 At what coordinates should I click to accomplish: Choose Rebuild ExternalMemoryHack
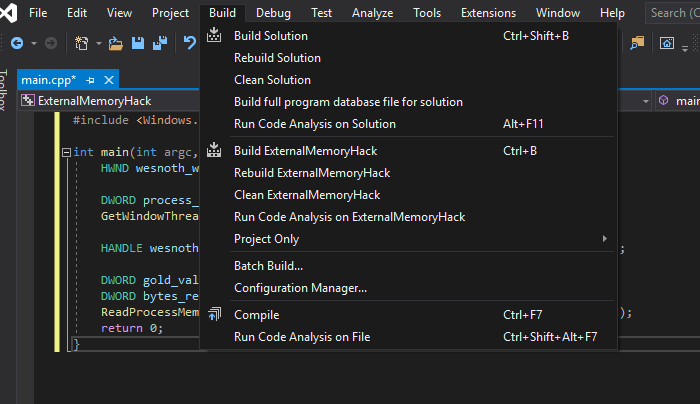[x=408, y=173]
